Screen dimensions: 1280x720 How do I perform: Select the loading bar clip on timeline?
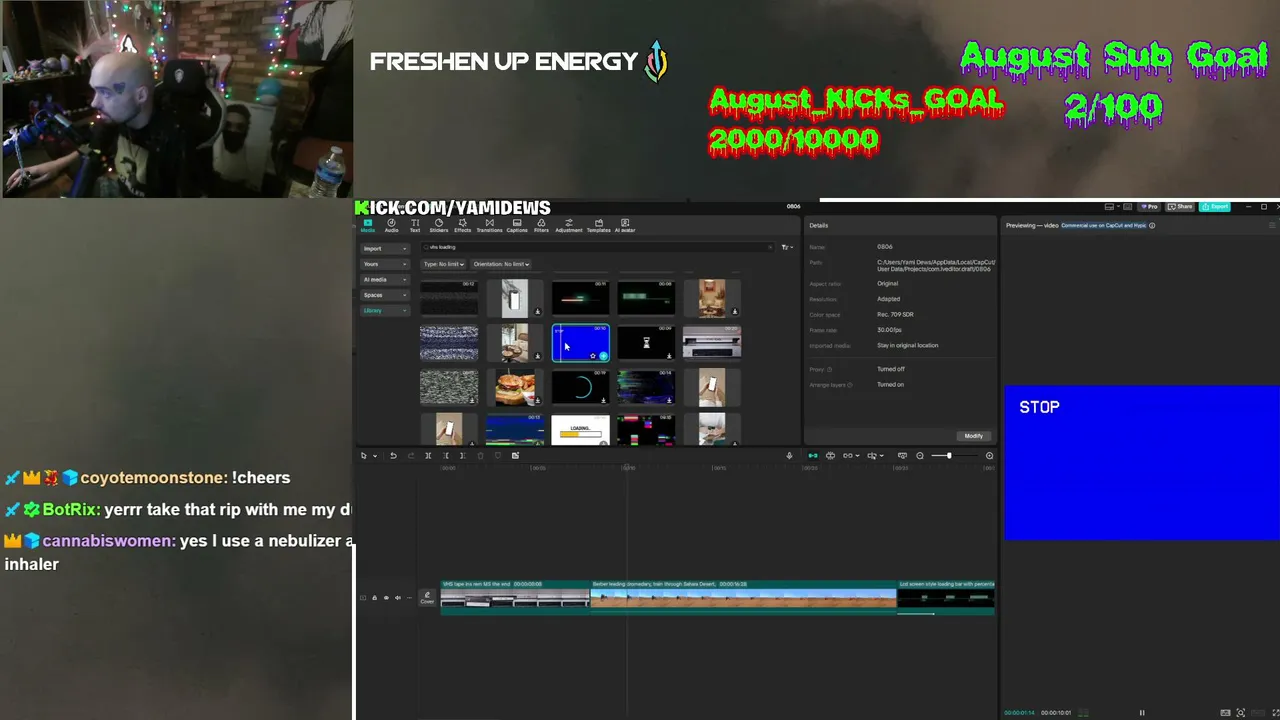(x=946, y=596)
